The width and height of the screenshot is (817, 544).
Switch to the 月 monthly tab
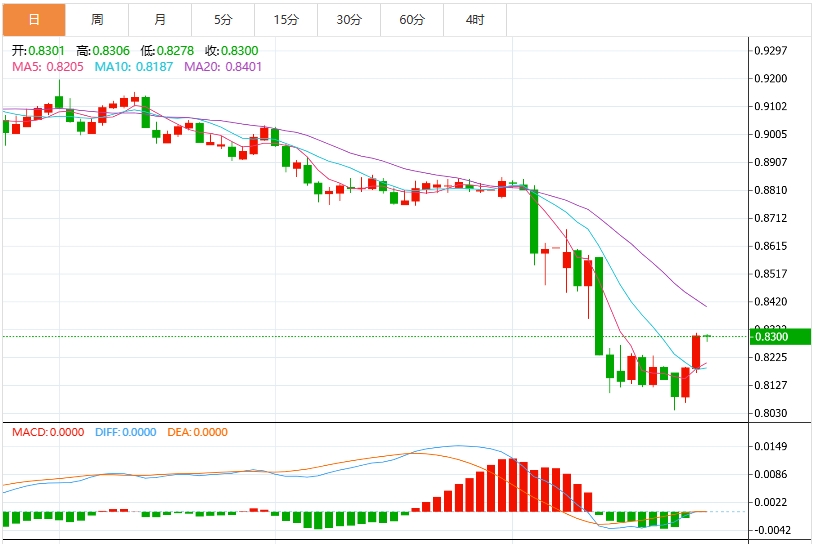coord(160,20)
